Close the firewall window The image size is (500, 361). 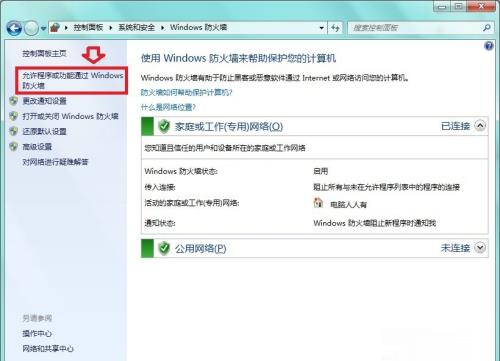481,6
